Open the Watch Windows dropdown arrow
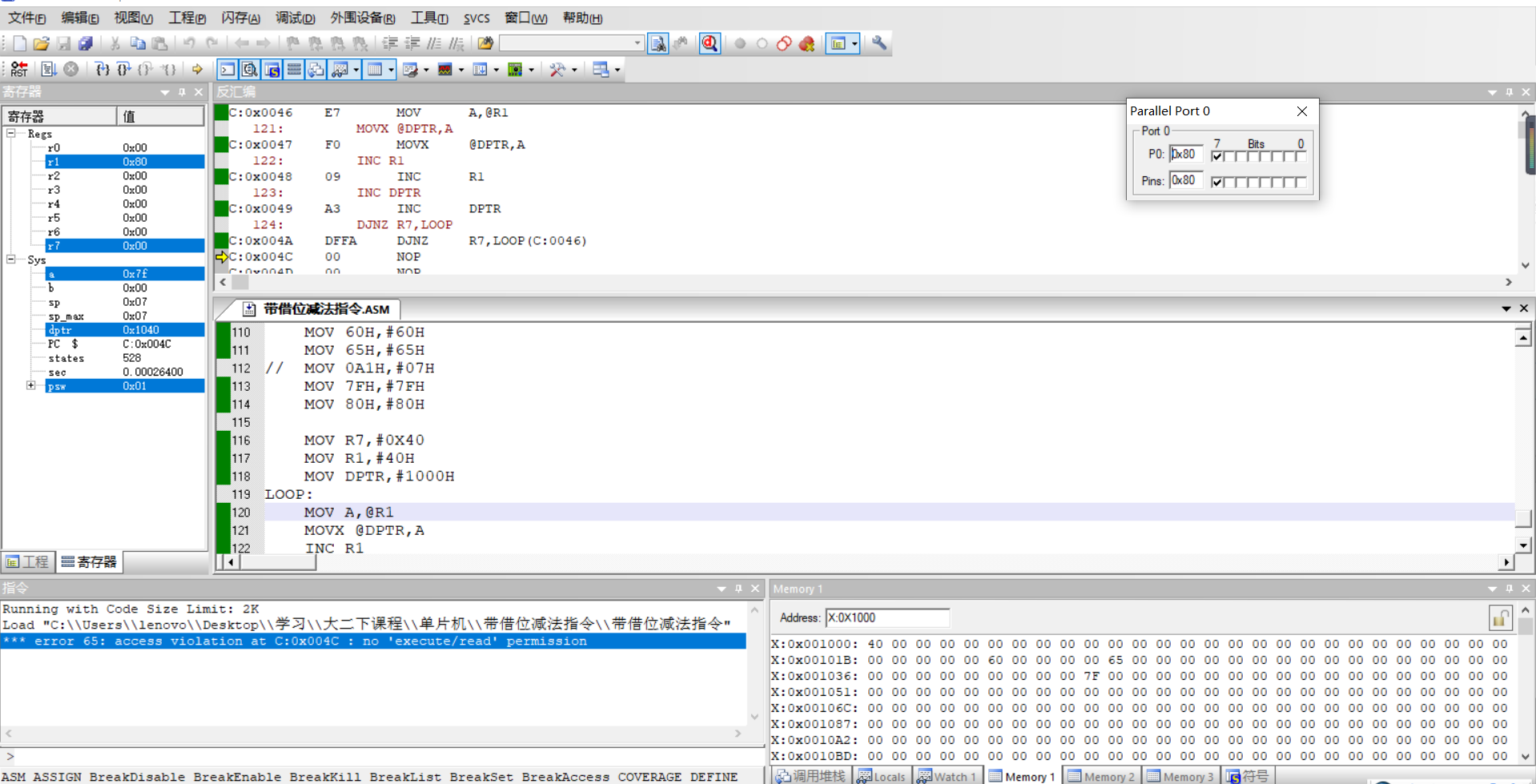 coord(356,70)
